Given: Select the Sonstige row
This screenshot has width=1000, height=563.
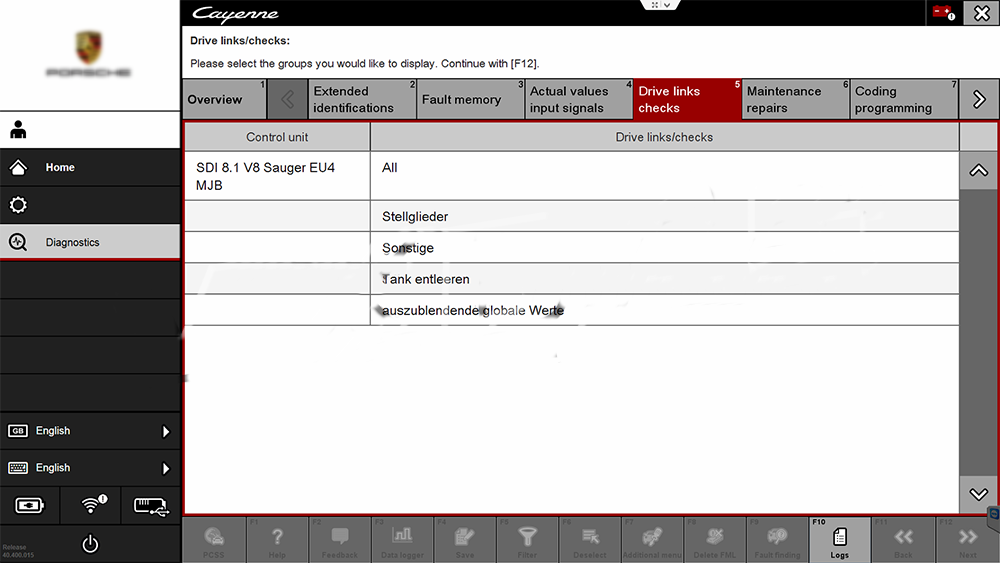Looking at the screenshot, I should pyautogui.click(x=664, y=247).
